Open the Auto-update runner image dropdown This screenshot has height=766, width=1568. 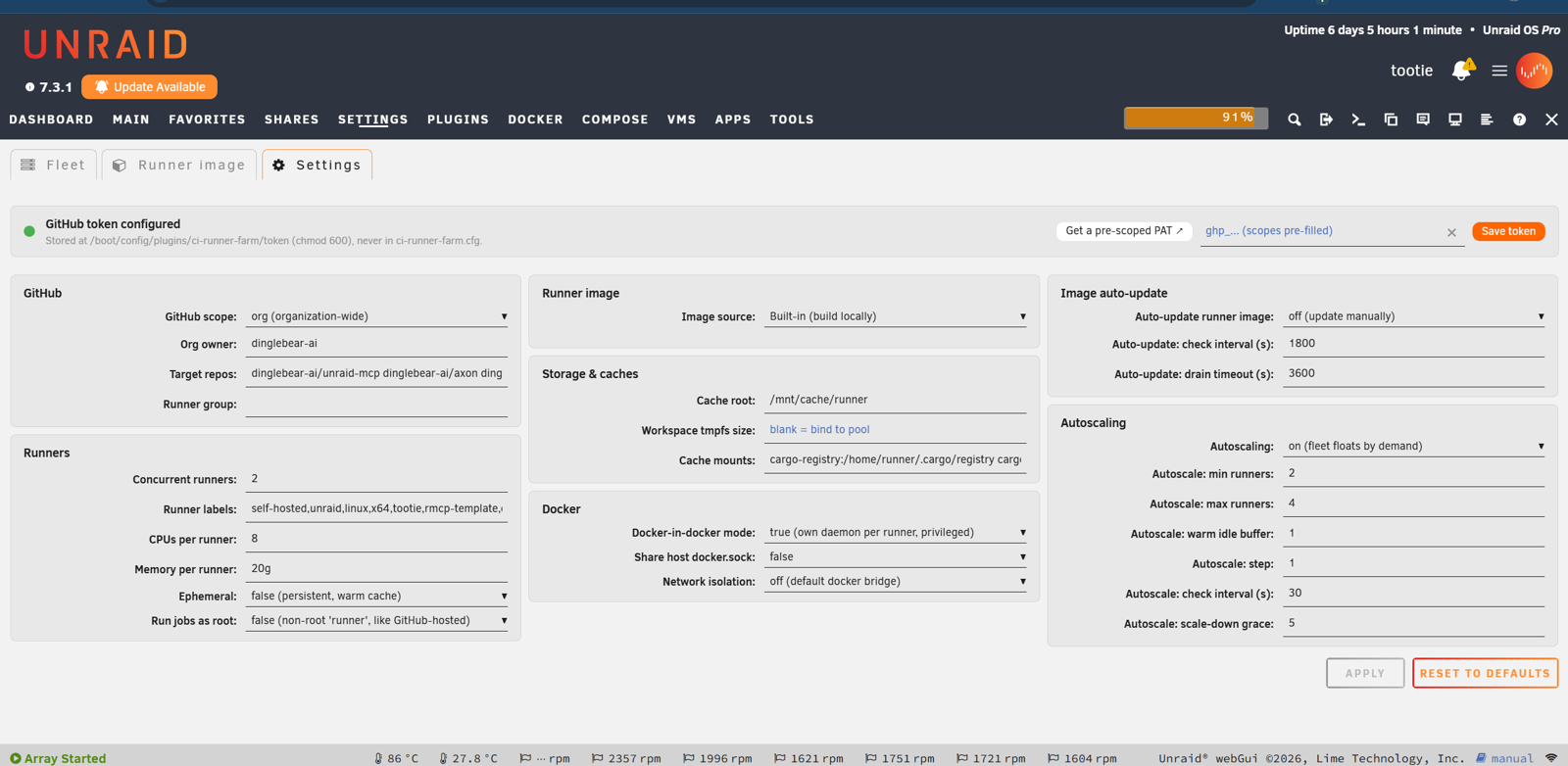[1414, 316]
